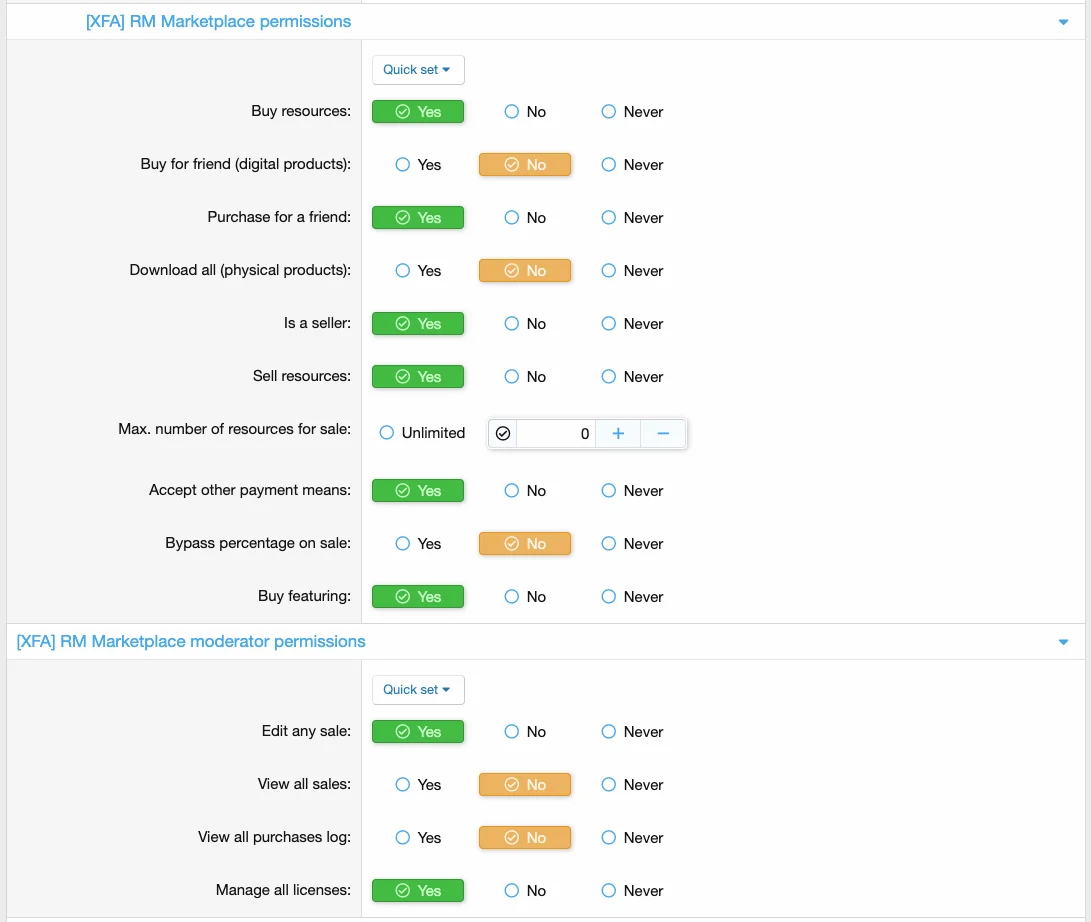
Task: Click green Yes button for Buy featuring
Action: [417, 596]
